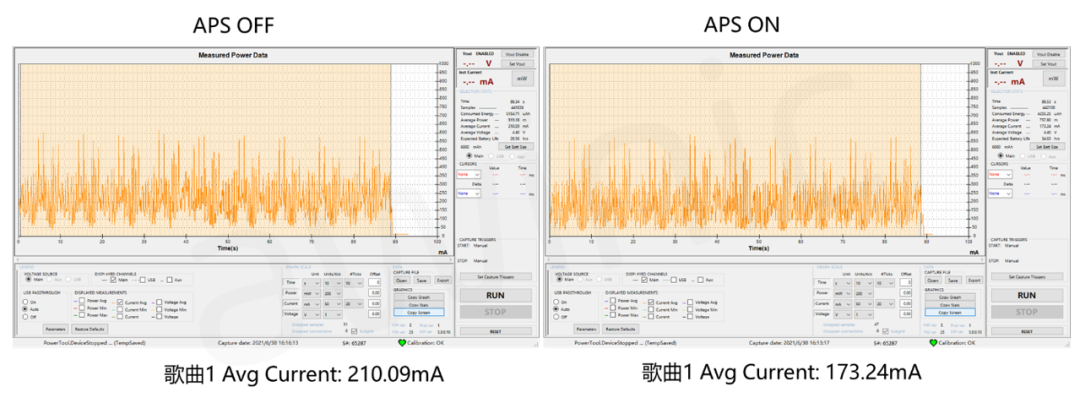The width and height of the screenshot is (1080, 403).
Task: Click Set Capture Triggers in APS ON window
Action: tap(1027, 276)
